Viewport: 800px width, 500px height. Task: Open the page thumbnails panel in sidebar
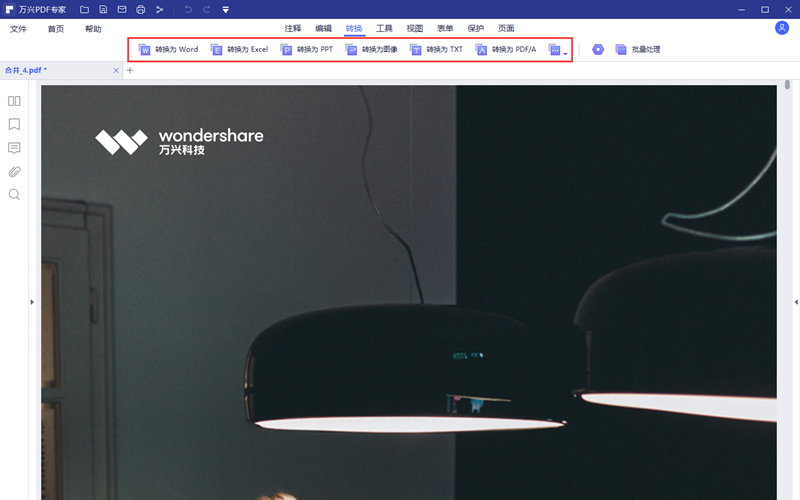click(14, 101)
